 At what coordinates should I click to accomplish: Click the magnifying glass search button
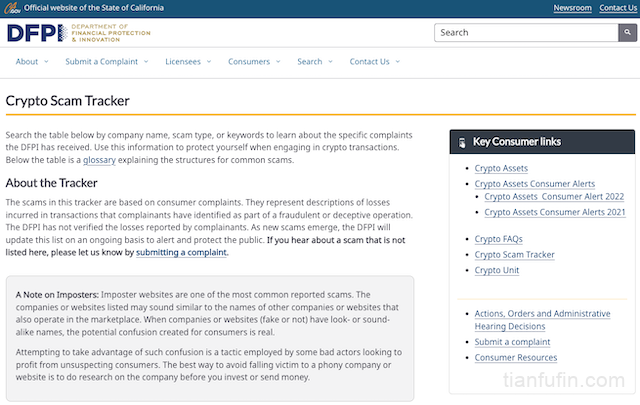[x=627, y=33]
